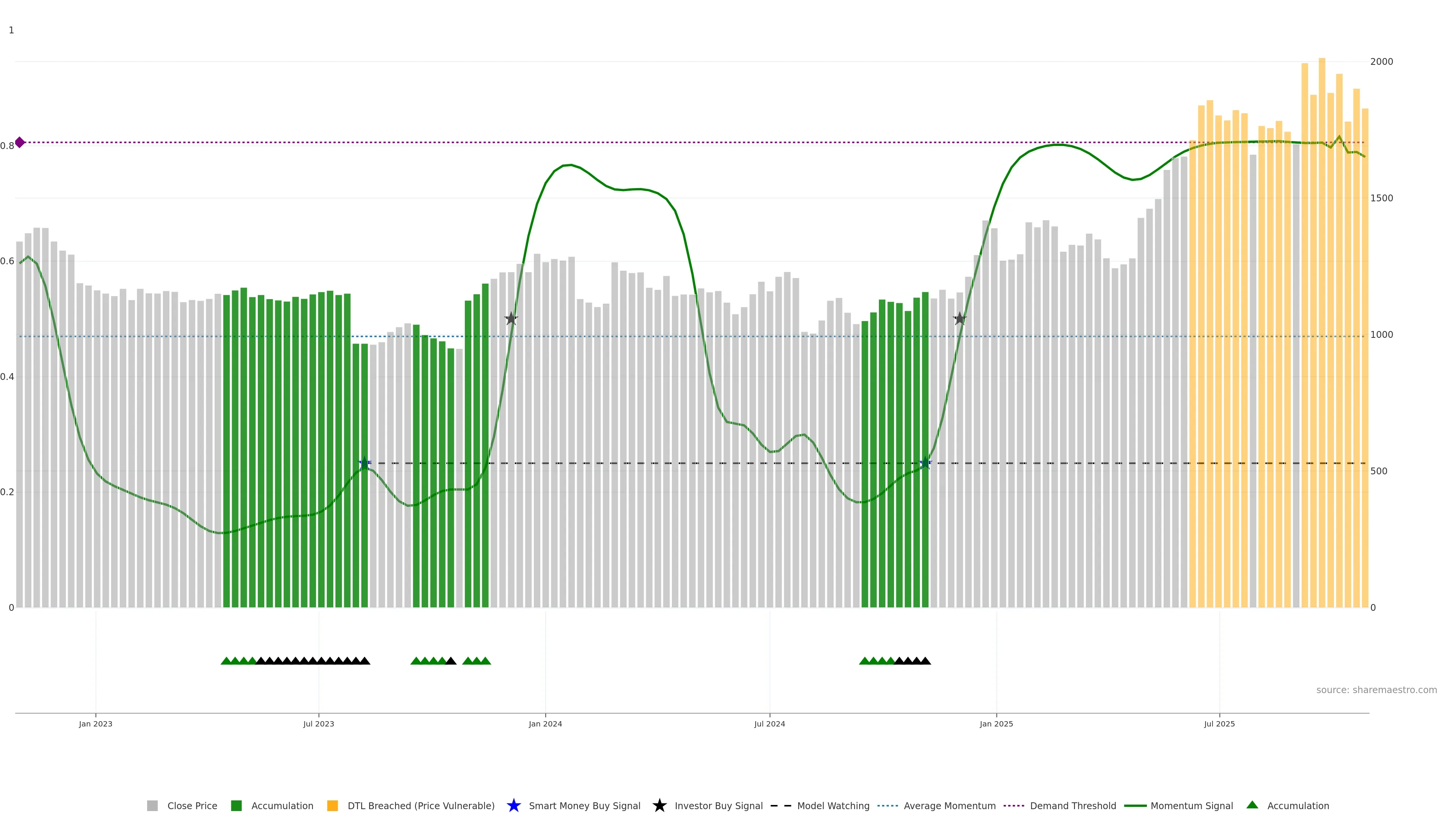Click the orange DTL Breached color swatch
Image resolution: width=1456 pixels, height=819 pixels.
point(333,805)
